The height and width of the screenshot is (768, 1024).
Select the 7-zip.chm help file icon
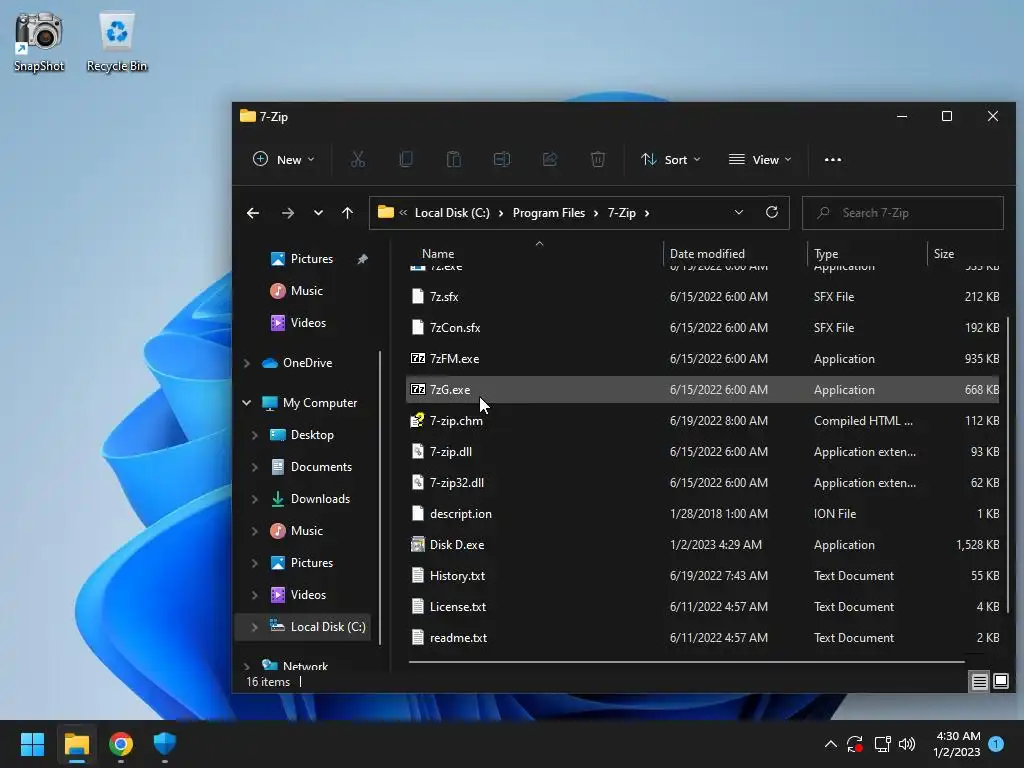coord(418,421)
